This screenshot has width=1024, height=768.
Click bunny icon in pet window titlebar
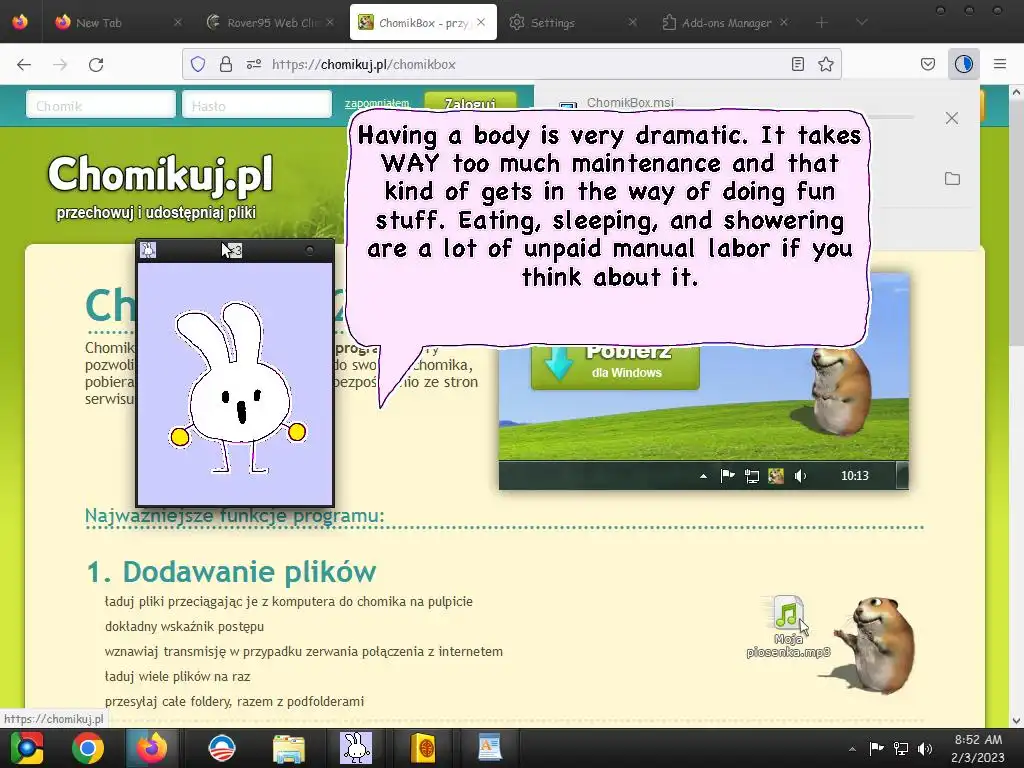(x=148, y=250)
